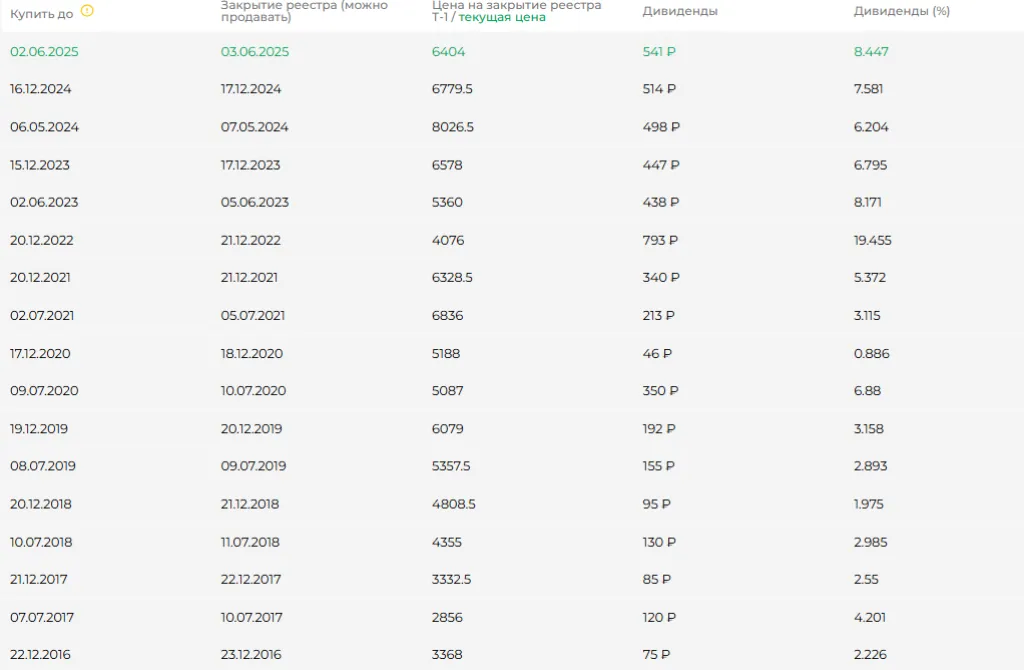Click the 8.447 dividend yield value
The width and height of the screenshot is (1024, 670).
[x=871, y=52]
